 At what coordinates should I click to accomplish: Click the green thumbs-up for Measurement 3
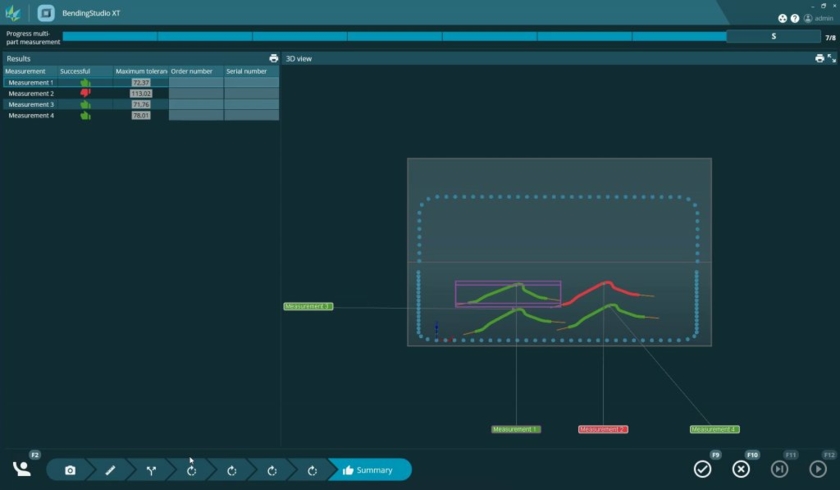(x=85, y=104)
